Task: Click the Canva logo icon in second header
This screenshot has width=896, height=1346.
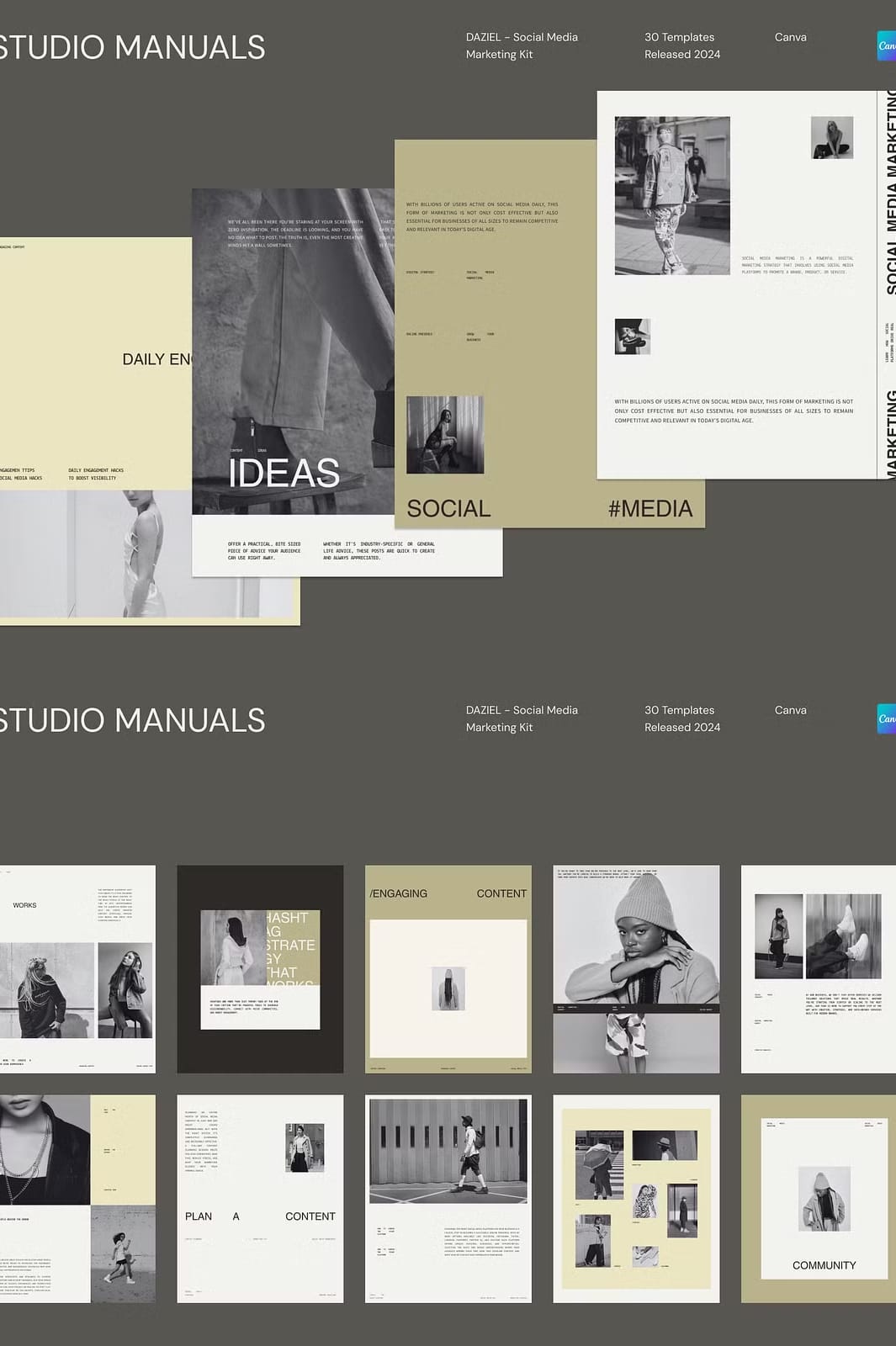Action: 886,718
